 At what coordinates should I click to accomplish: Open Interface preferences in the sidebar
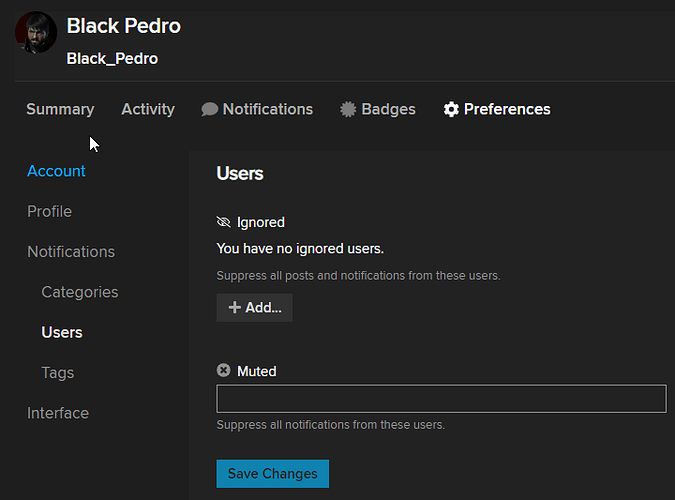click(x=58, y=413)
